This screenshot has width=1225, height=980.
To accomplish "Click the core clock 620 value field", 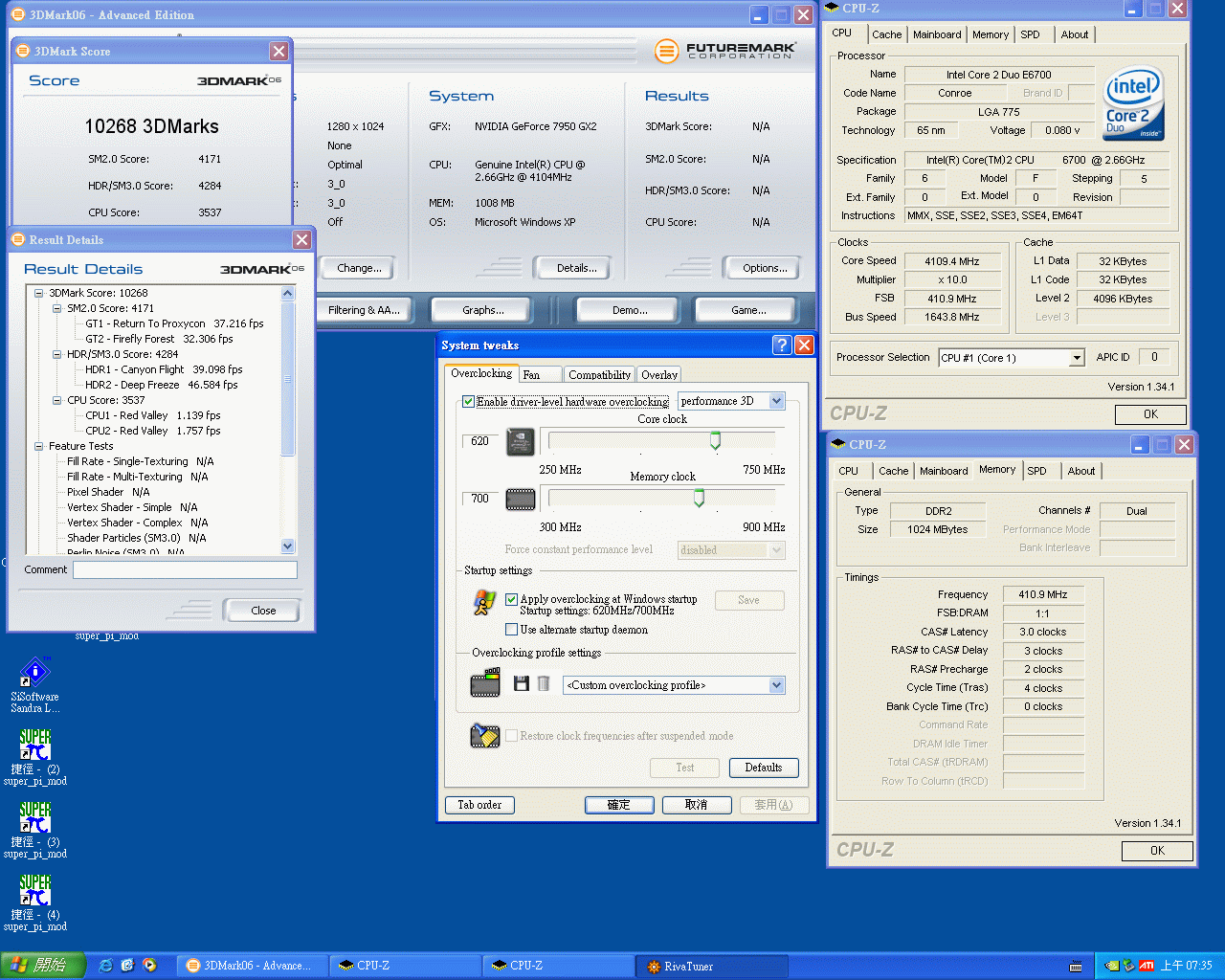I will 480,441.
